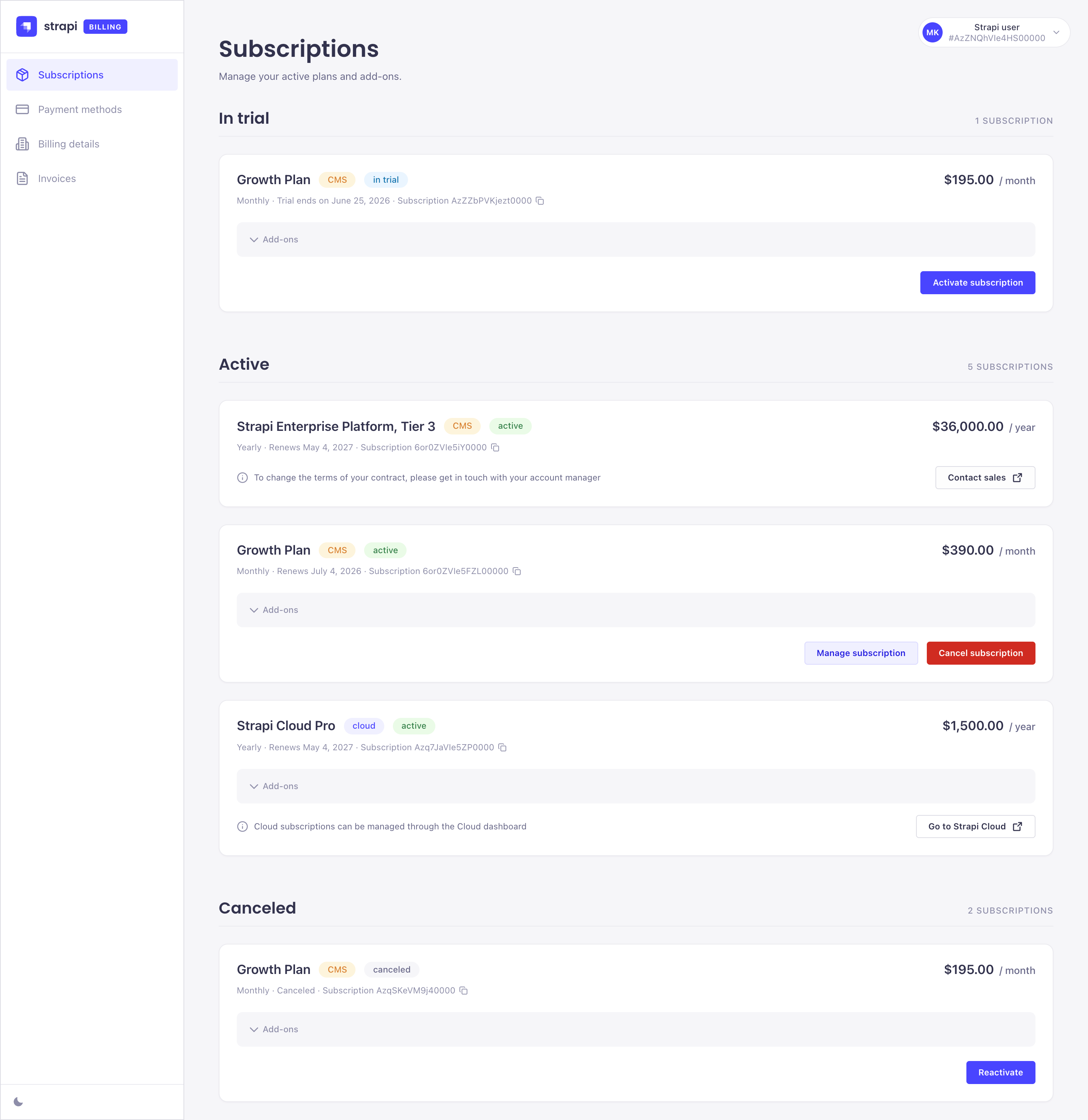1088x1120 pixels.
Task: Click external link icon on Go to Strapi Cloud
Action: point(1017,826)
